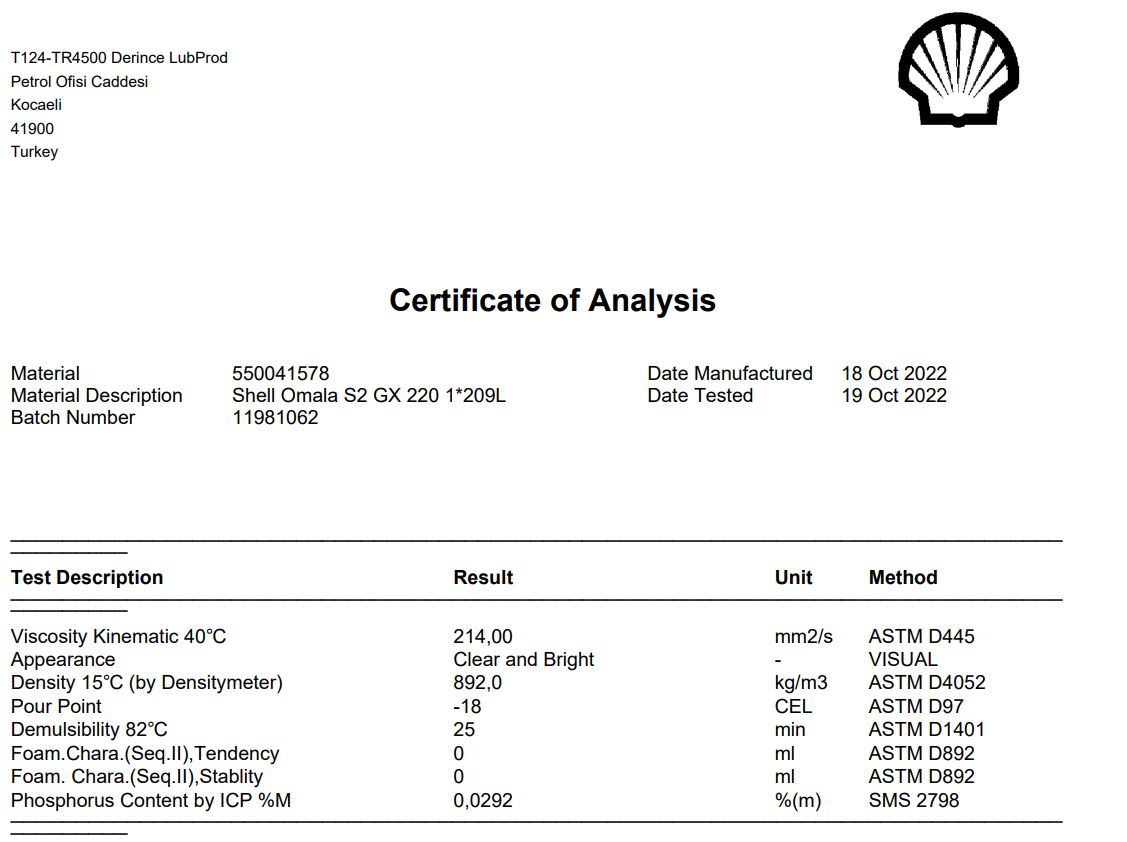This screenshot has height=842, width=1127.
Task: Click the Date Manufactured value 18 Oct 2022
Action: click(x=893, y=374)
